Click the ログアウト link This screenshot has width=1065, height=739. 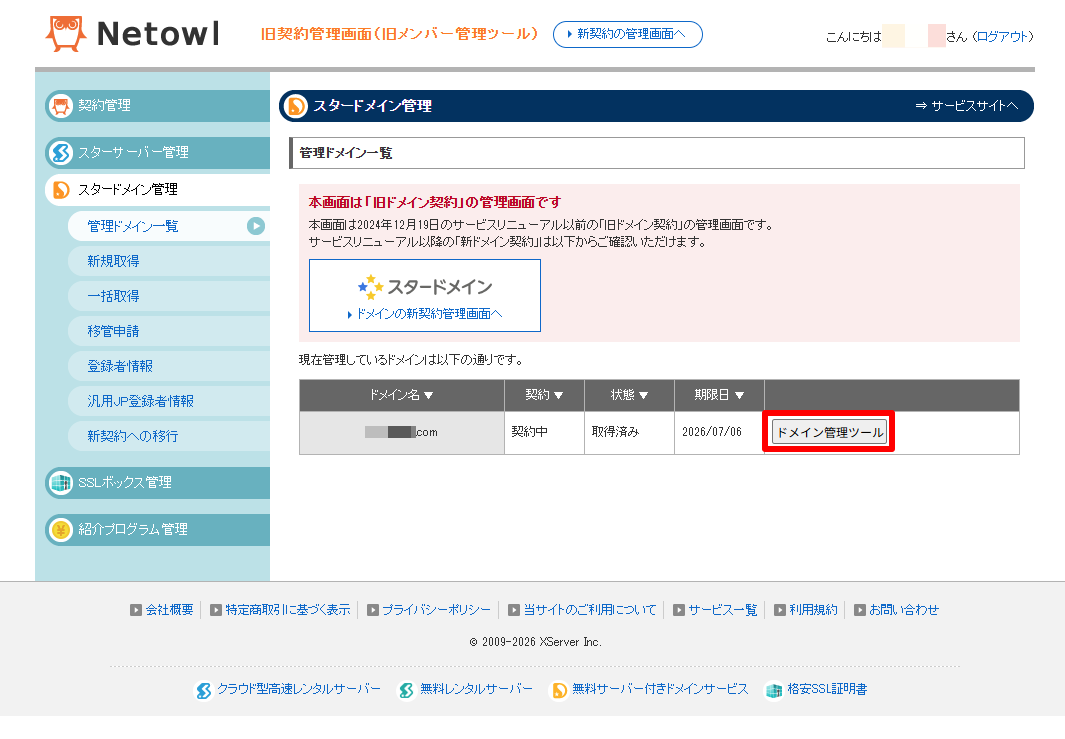[1002, 36]
